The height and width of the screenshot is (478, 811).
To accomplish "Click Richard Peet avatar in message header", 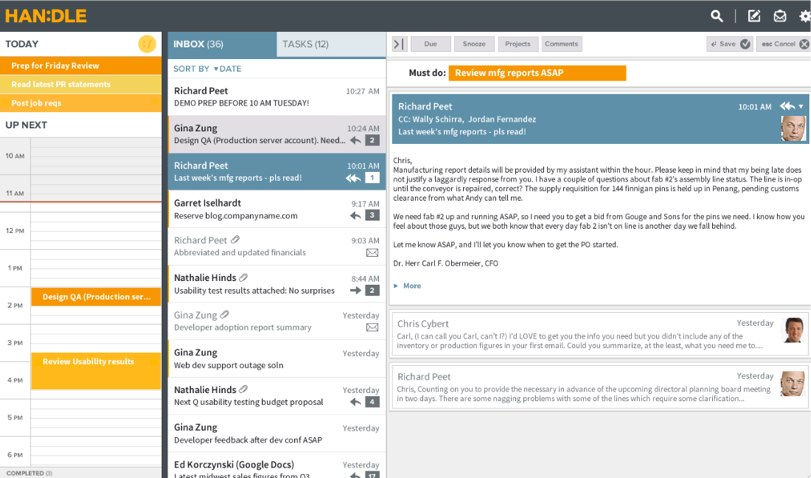I will [793, 128].
